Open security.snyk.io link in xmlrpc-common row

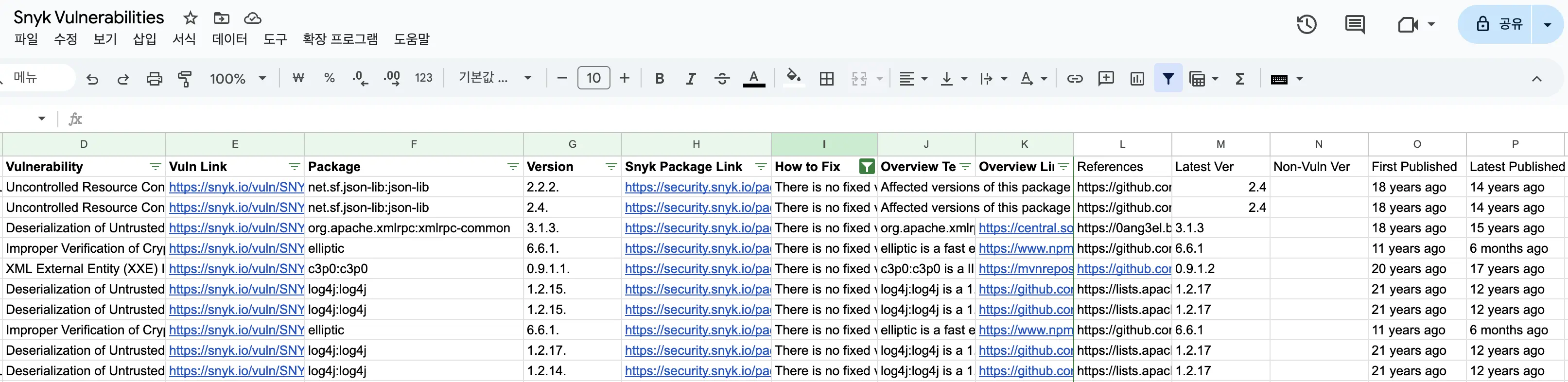click(697, 227)
